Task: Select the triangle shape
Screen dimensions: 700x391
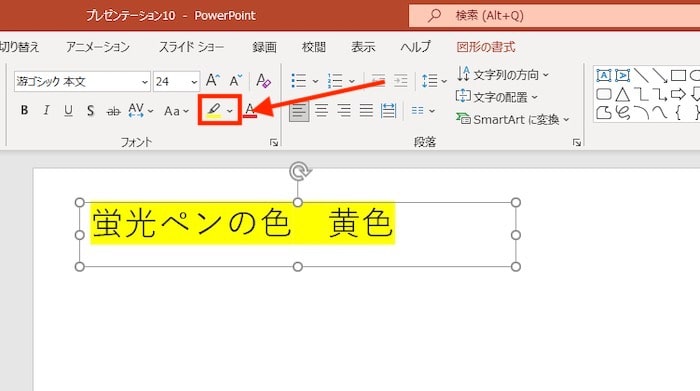Action: tap(622, 94)
